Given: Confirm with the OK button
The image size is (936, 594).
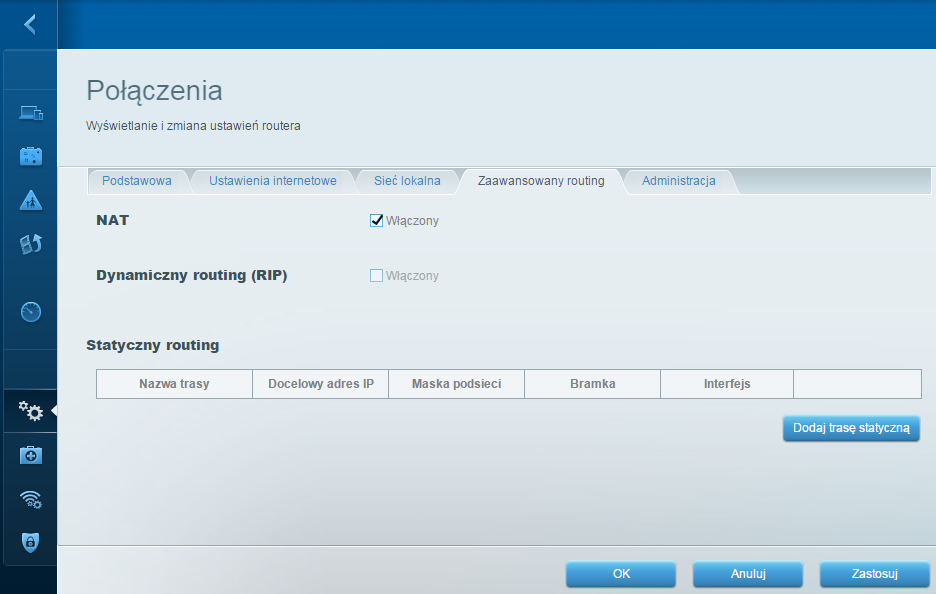Looking at the screenshot, I should [x=621, y=574].
